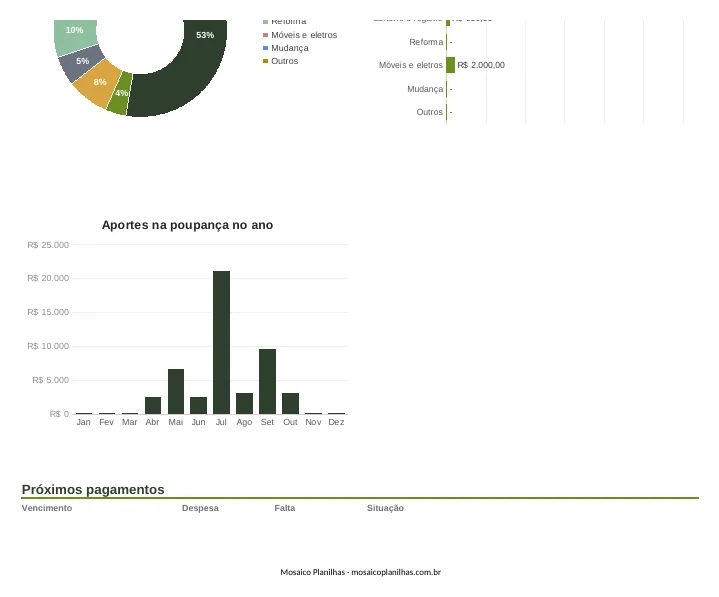This screenshot has height=597, width=719.
Task: Click the 'R$ 25.000' axis value
Action: [x=48, y=245]
